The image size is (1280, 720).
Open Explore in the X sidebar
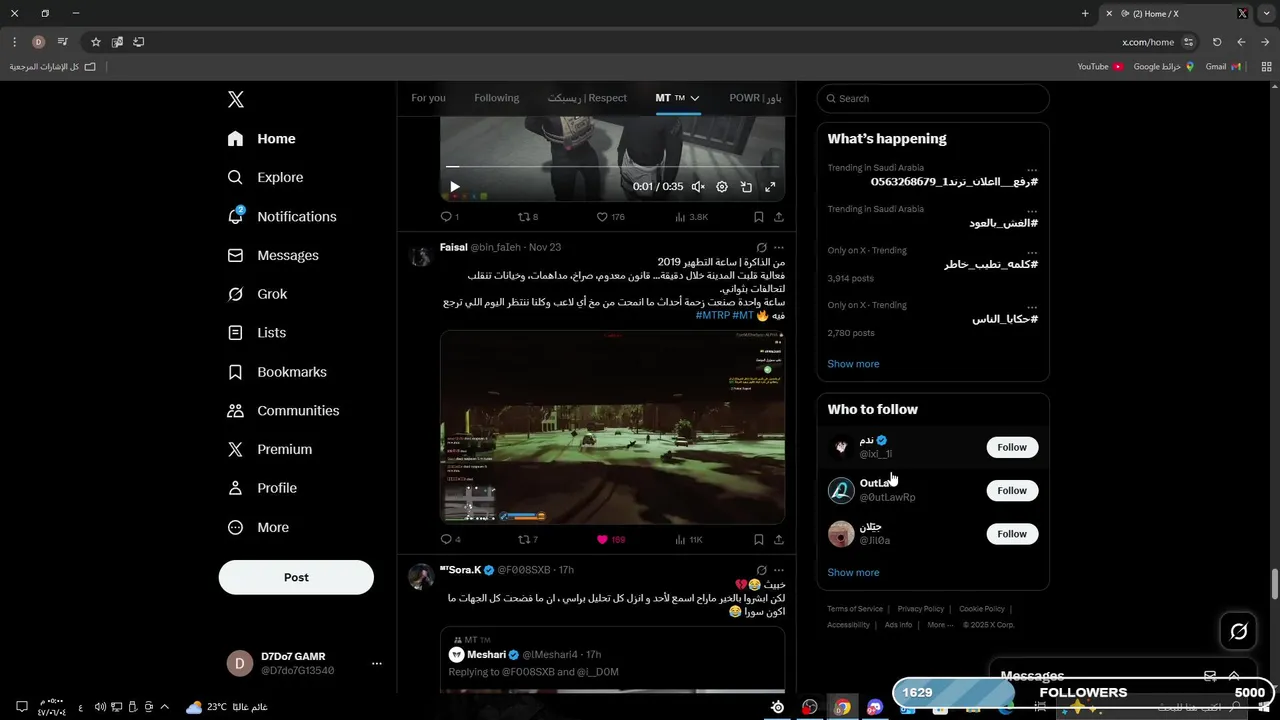pyautogui.click(x=266, y=177)
